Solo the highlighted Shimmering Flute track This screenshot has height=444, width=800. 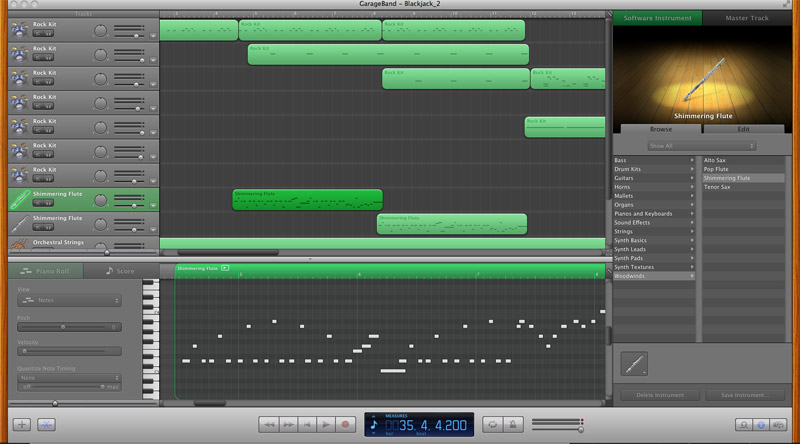tap(48, 203)
